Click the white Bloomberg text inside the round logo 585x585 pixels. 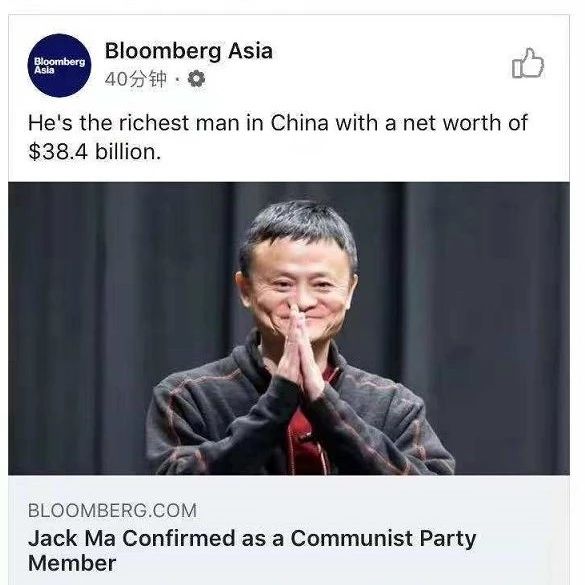point(59,62)
